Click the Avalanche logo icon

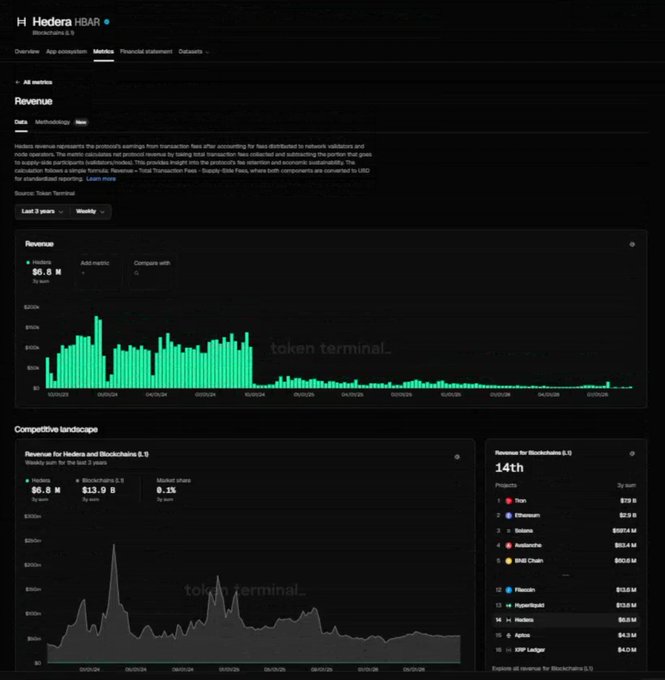509,546
